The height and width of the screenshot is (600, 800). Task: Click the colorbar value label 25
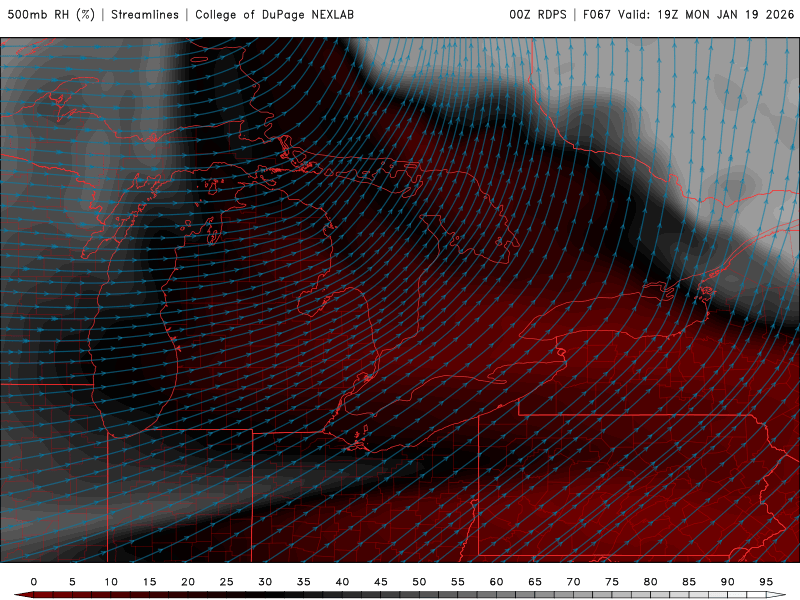point(227,582)
